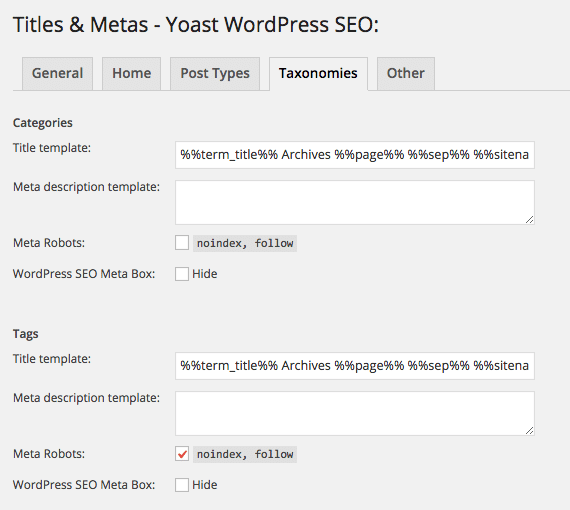The height and width of the screenshot is (510, 570).
Task: Click the 'Meta Robots:' label under Tags
Action: pyautogui.click(x=49, y=454)
